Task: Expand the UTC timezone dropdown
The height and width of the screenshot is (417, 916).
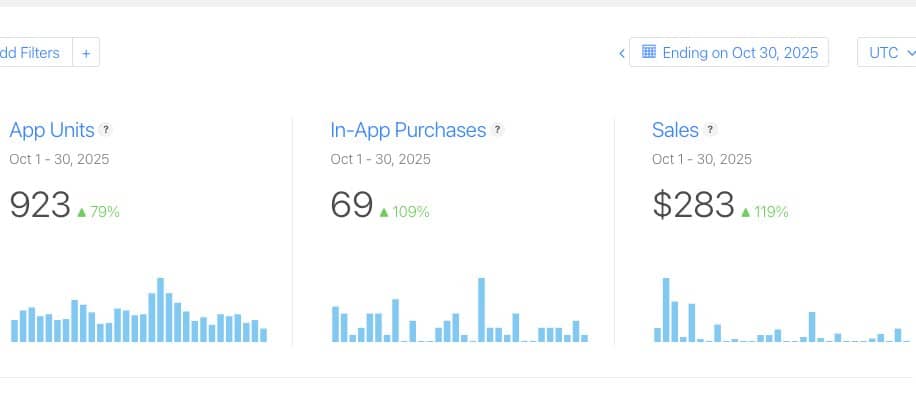Action: point(887,53)
